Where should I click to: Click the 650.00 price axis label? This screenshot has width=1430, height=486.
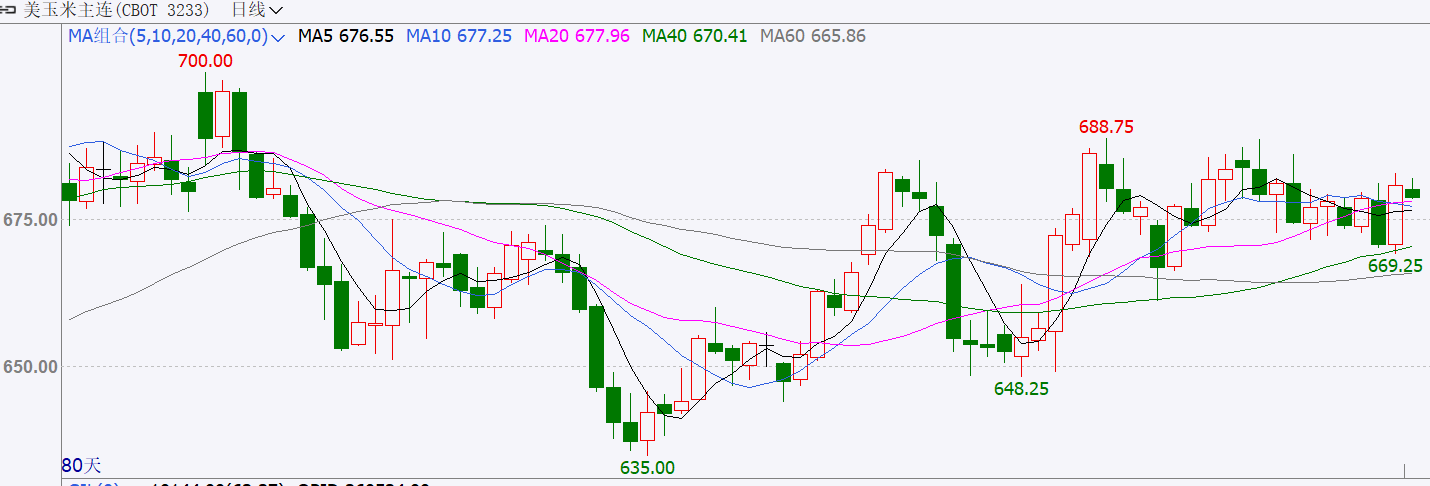tap(28, 367)
